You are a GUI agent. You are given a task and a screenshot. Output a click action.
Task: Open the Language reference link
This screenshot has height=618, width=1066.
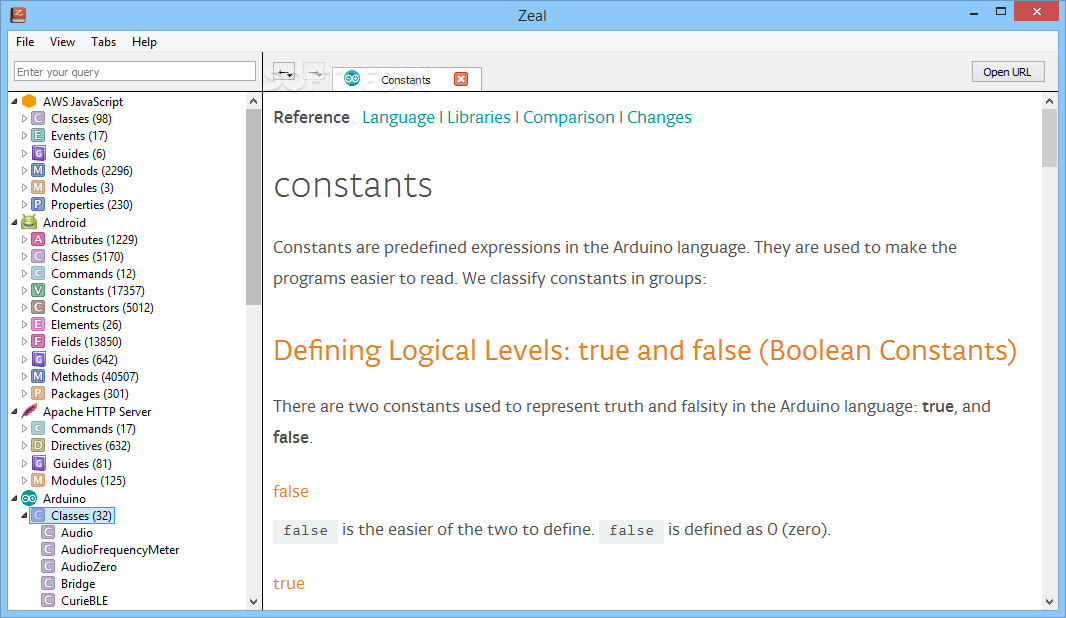click(x=398, y=117)
